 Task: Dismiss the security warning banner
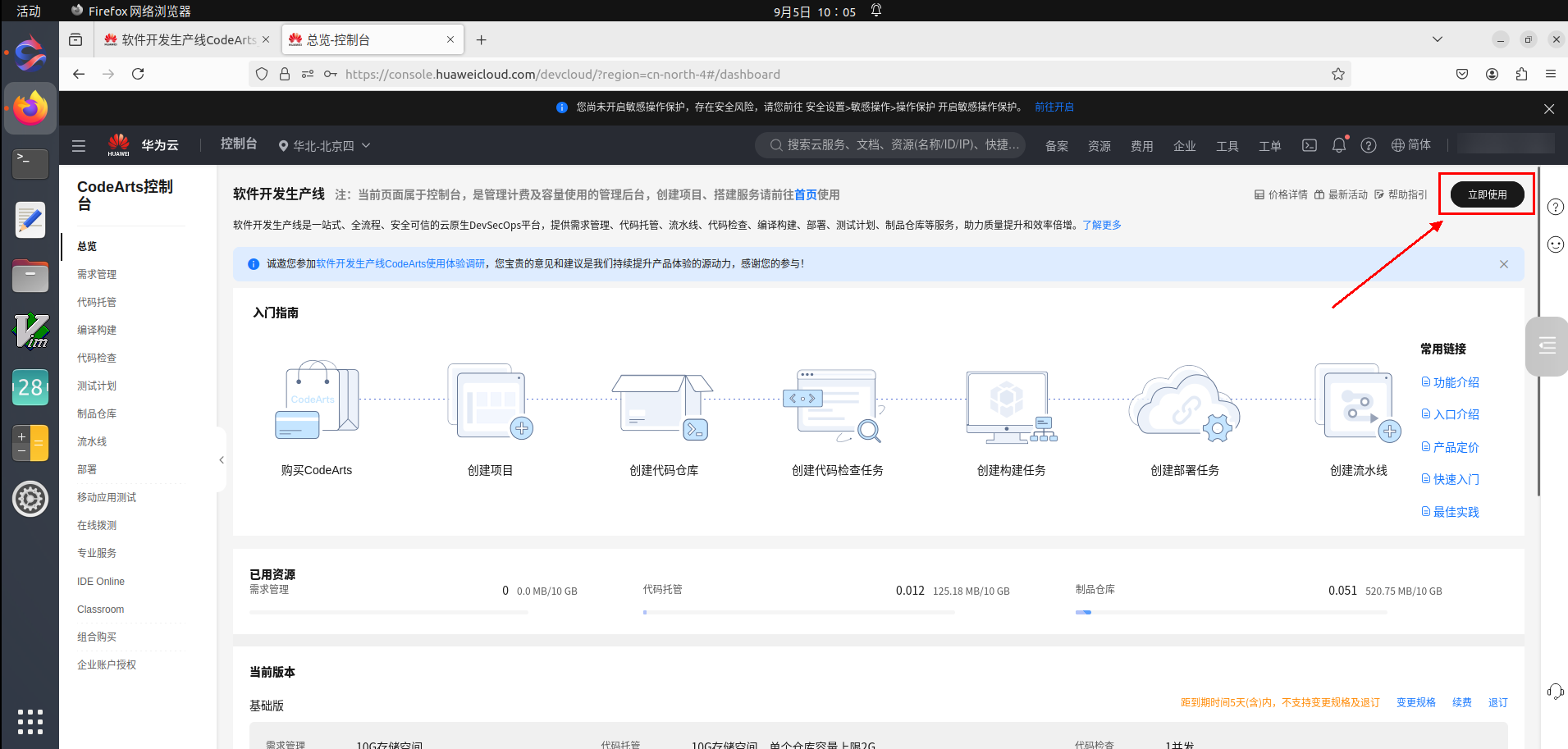pos(1549,109)
